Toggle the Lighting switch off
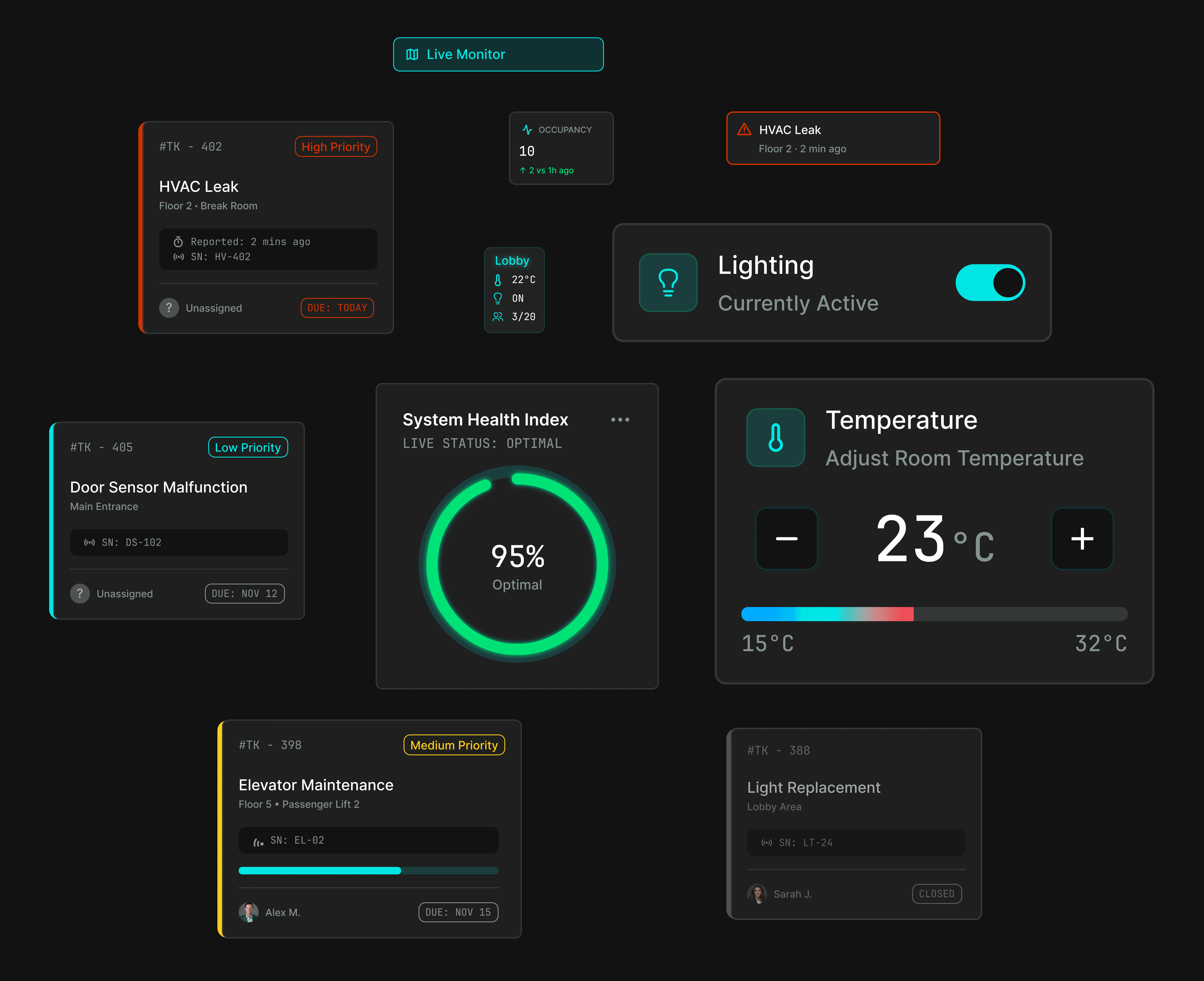 pyautogui.click(x=990, y=283)
